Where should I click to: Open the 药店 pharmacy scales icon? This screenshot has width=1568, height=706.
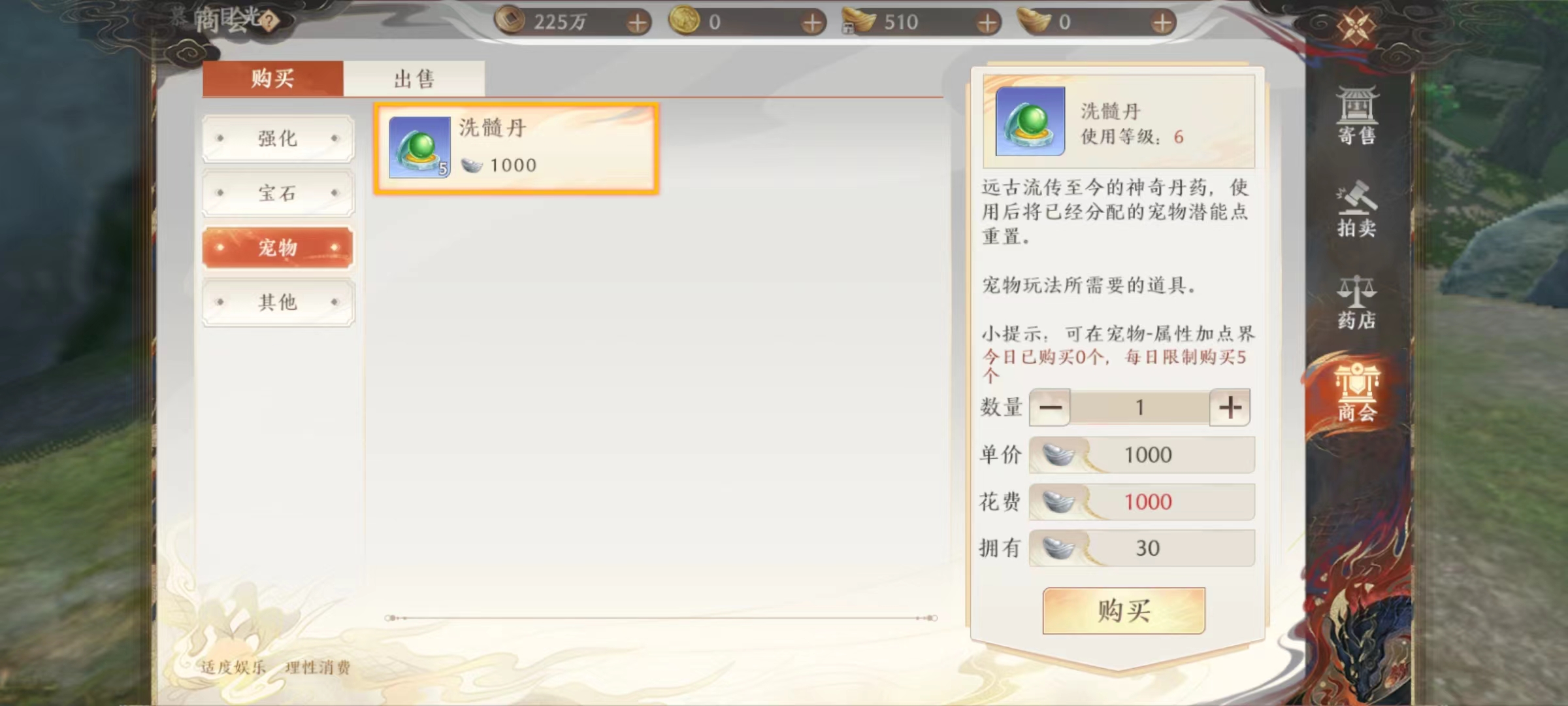[1356, 301]
